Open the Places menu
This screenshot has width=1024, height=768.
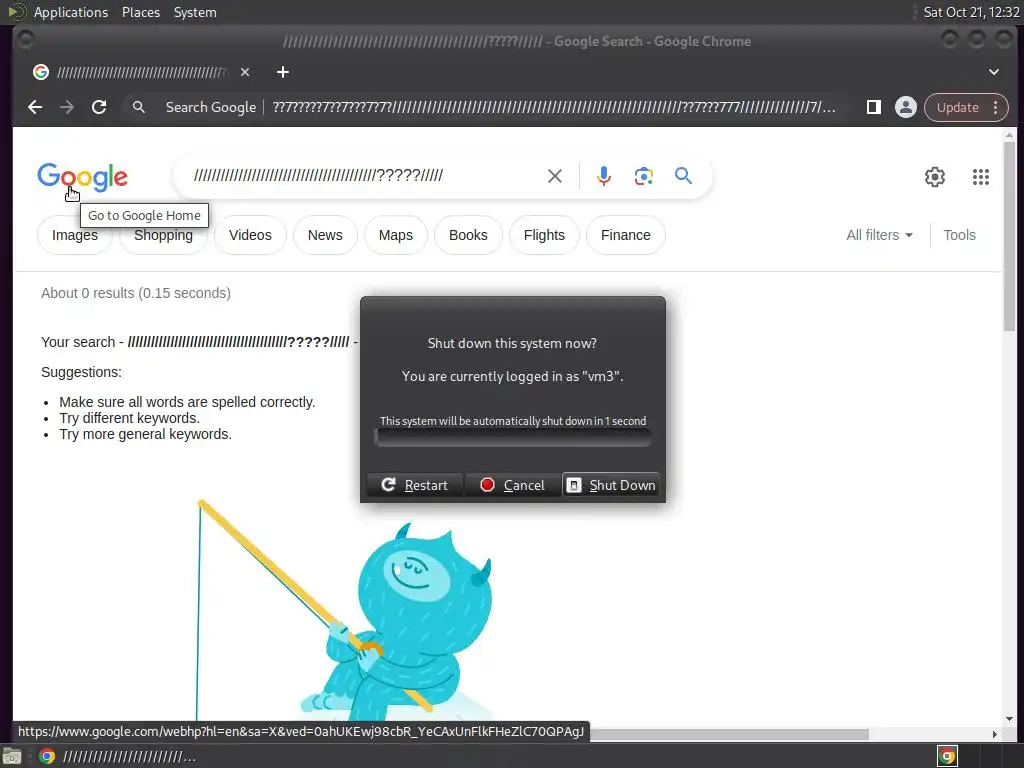point(141,12)
